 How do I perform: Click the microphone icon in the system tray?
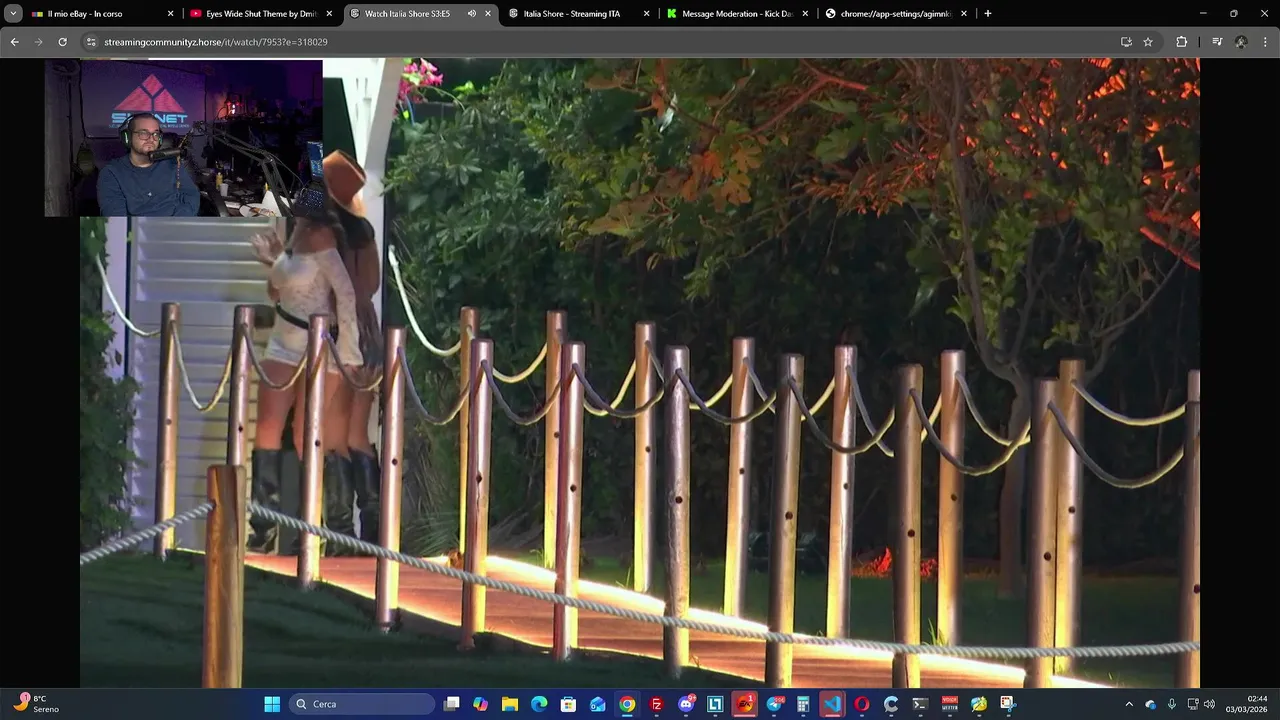point(1171,704)
